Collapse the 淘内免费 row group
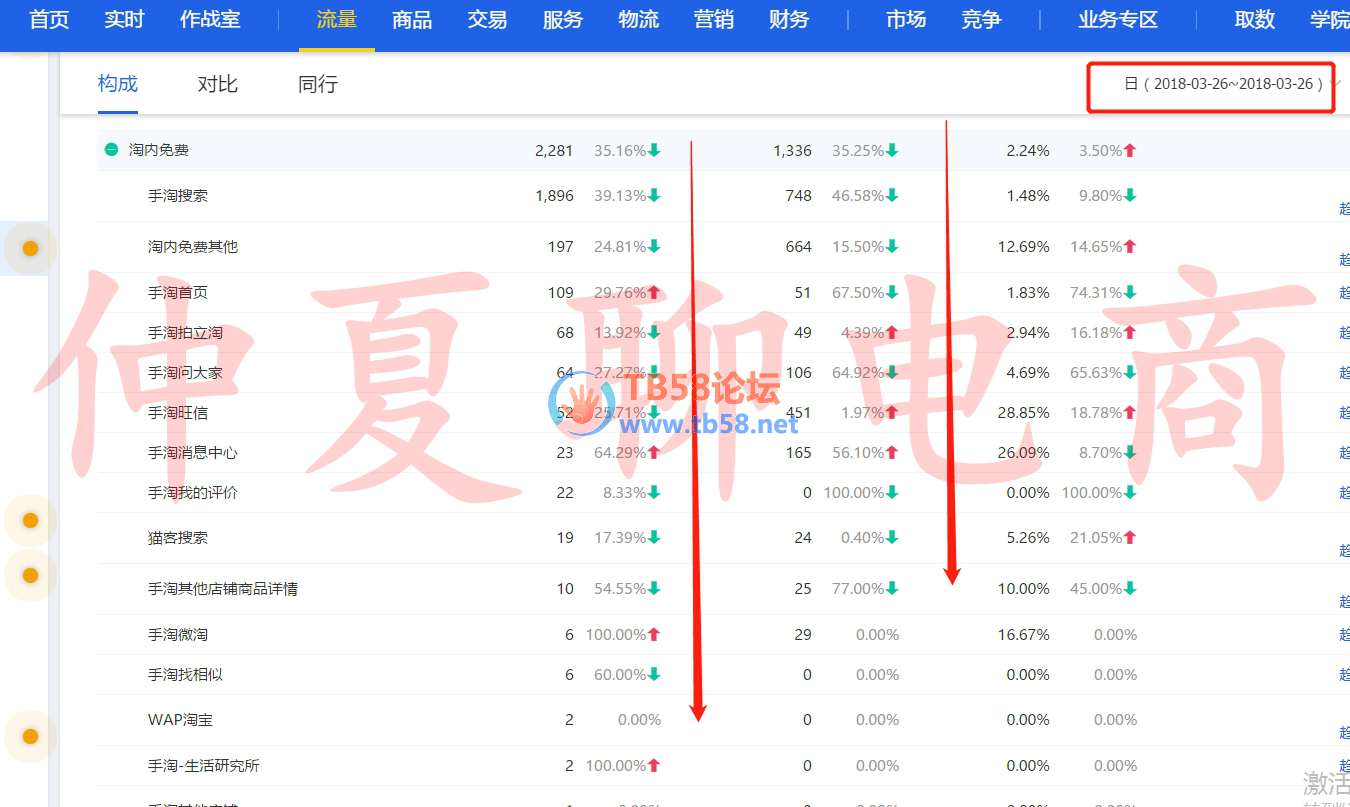 [x=111, y=150]
